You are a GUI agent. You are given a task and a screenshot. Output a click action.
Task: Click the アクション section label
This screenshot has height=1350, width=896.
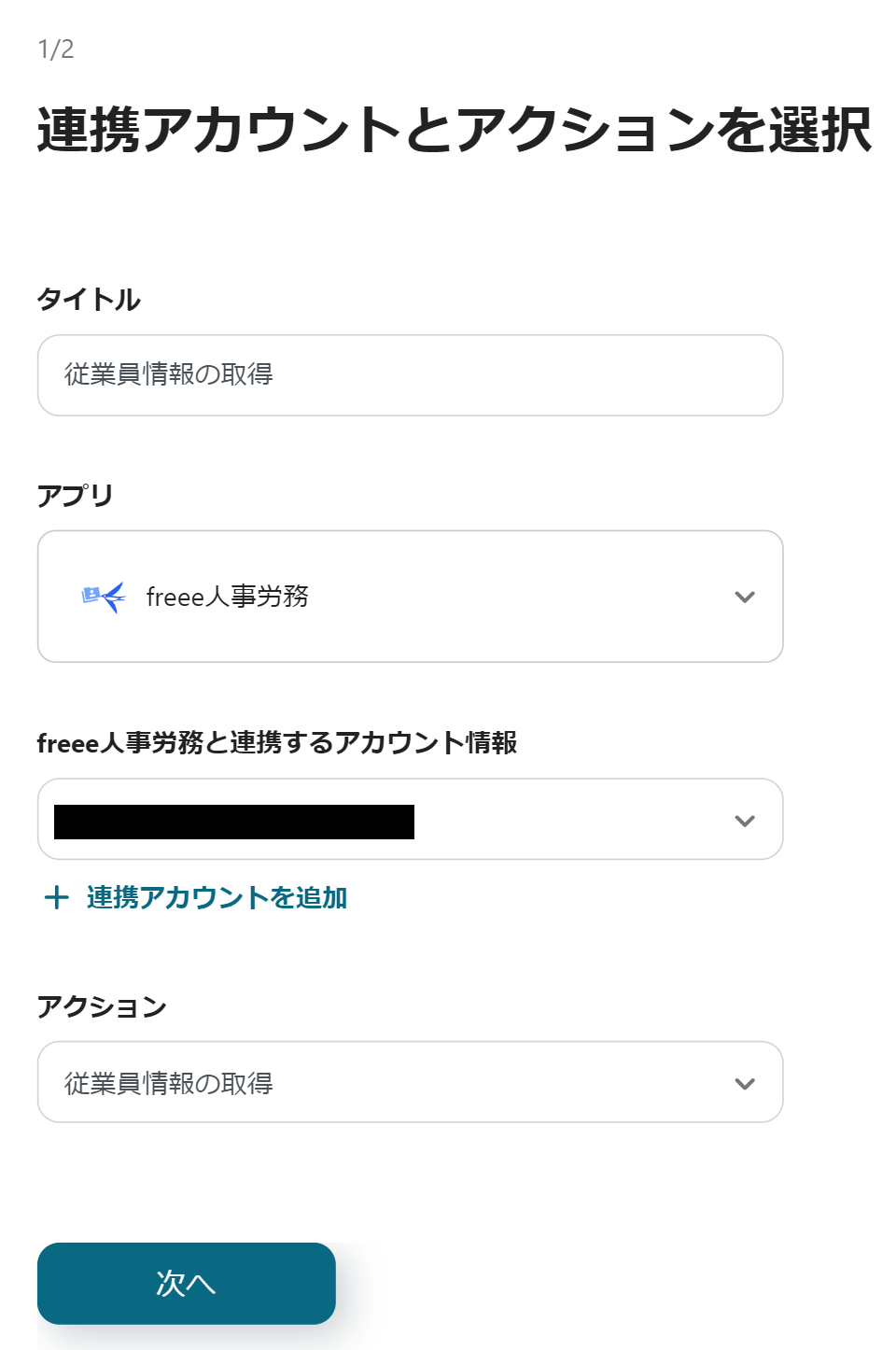tap(102, 1006)
